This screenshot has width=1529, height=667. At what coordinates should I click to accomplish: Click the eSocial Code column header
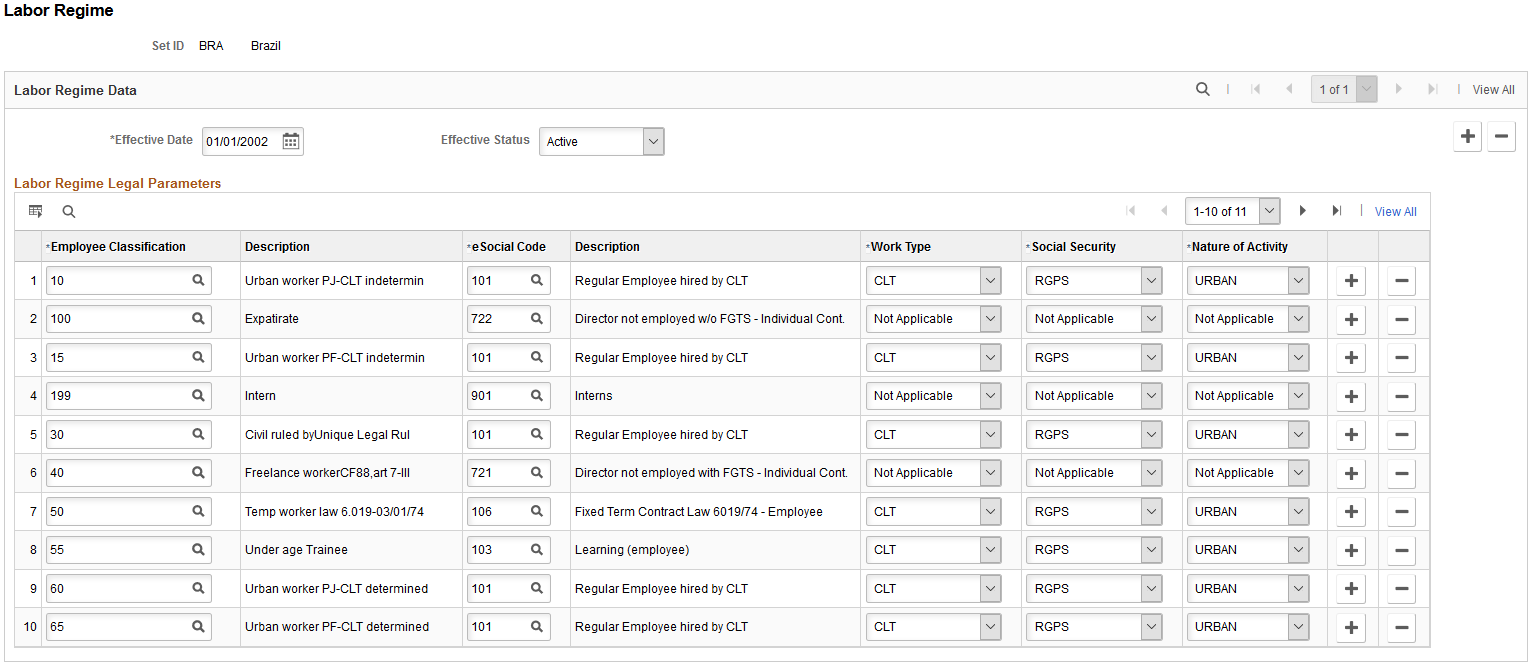[x=506, y=247]
